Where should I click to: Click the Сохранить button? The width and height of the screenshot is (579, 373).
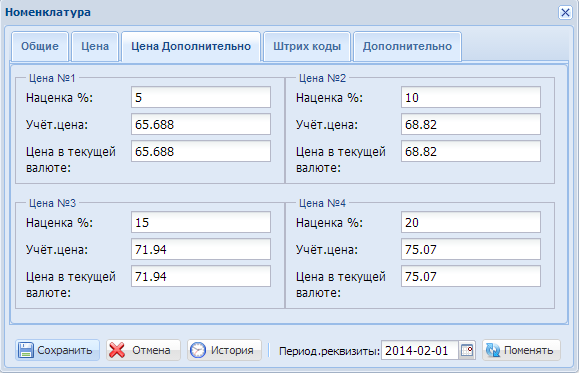tap(57, 350)
